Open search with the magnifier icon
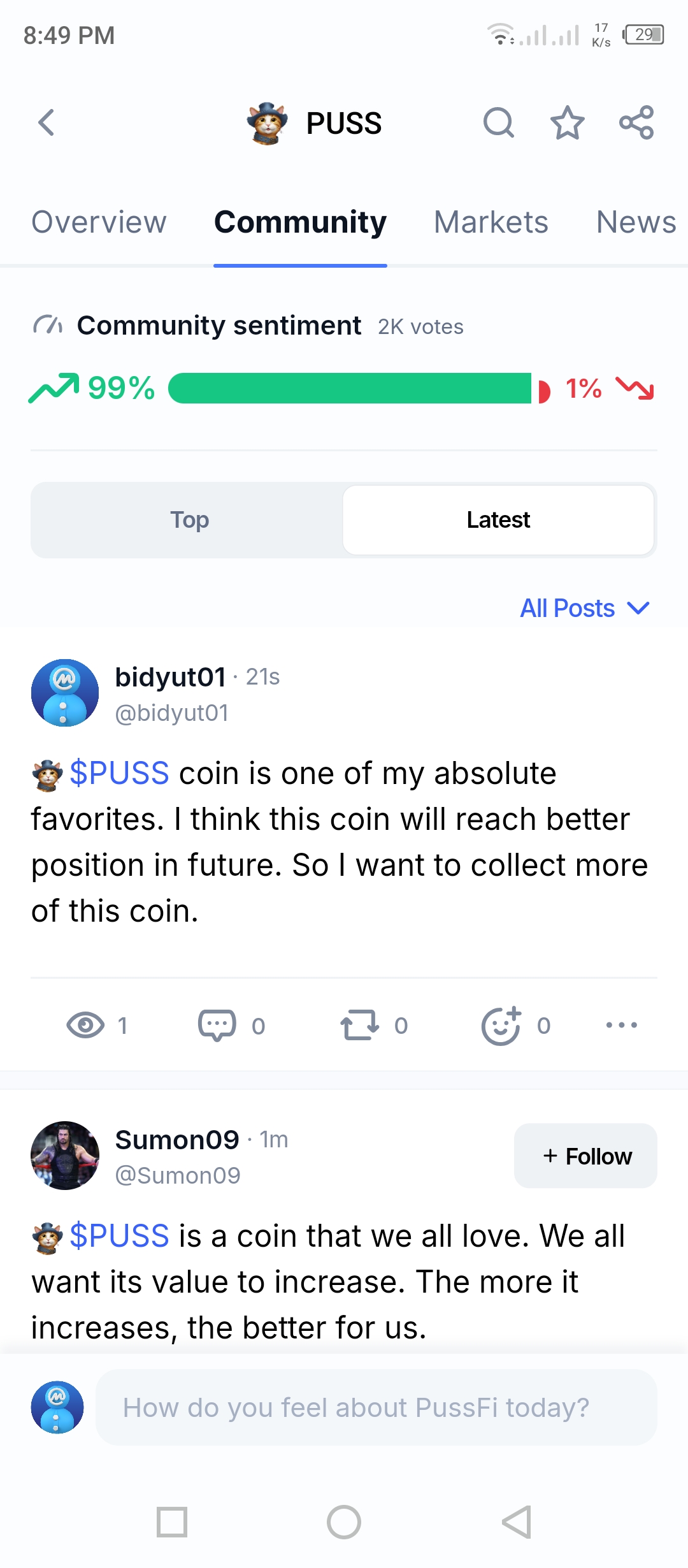 click(498, 122)
